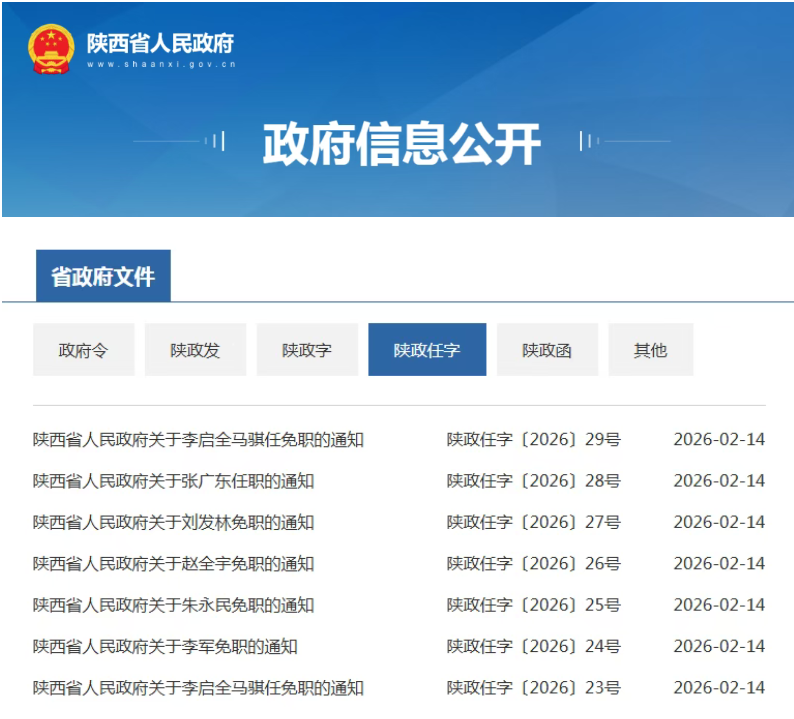
Task: Click the www.shaanxi.gov.cn URL text
Action: (161, 64)
